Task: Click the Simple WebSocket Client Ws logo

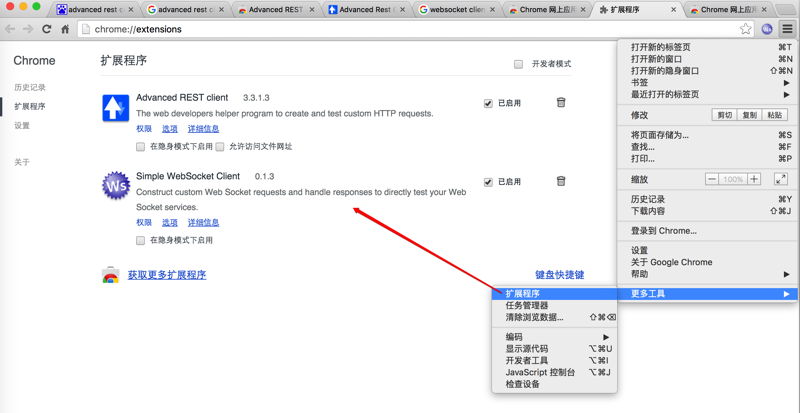Action: (x=116, y=186)
